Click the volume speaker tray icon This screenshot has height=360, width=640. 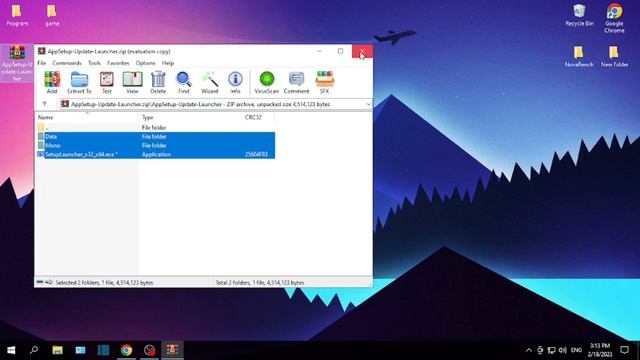(562, 350)
